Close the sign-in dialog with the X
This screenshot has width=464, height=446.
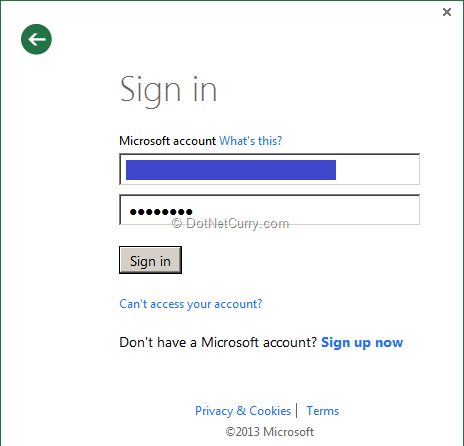point(447,12)
